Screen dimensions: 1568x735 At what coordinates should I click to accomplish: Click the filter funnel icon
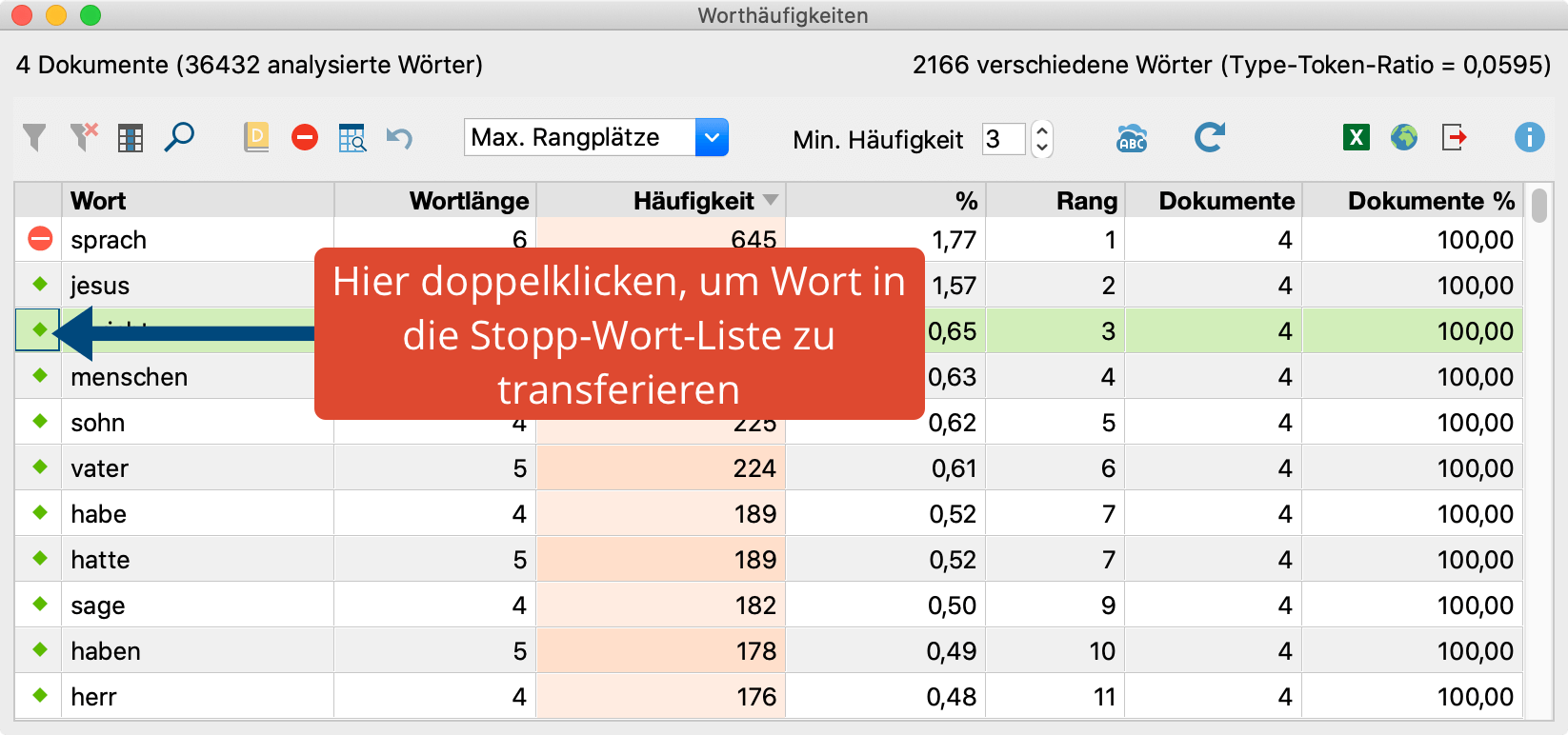34,138
